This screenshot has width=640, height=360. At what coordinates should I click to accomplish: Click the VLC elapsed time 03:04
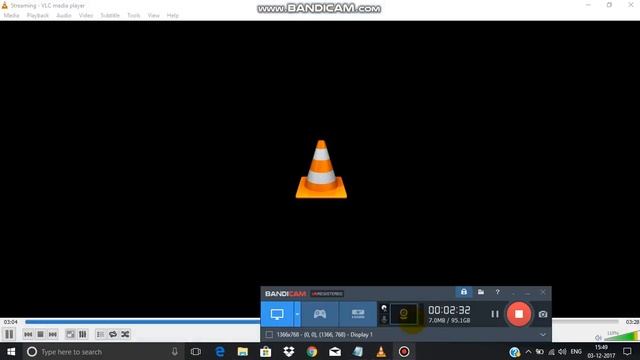click(x=10, y=322)
